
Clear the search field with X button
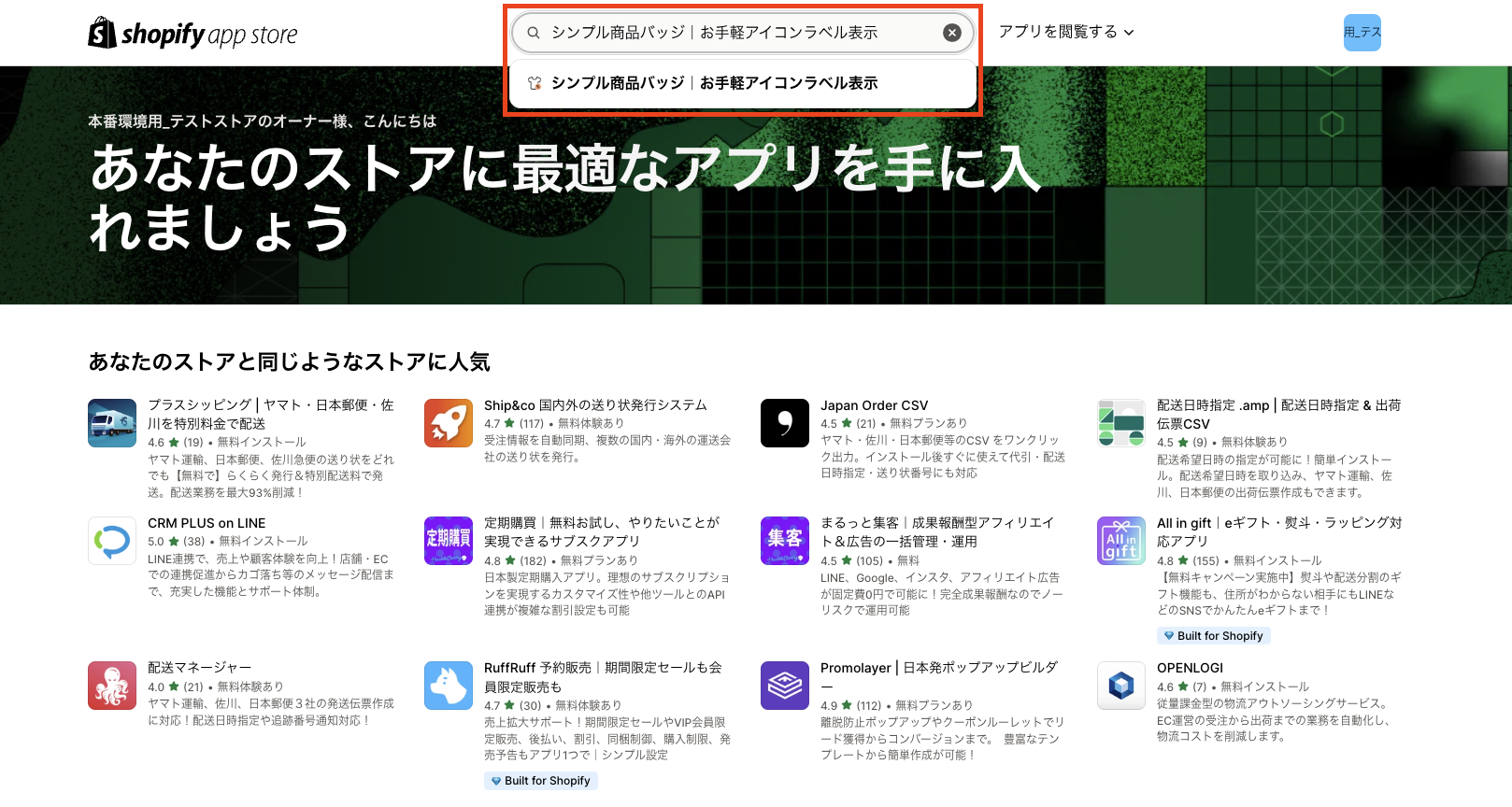tap(951, 33)
